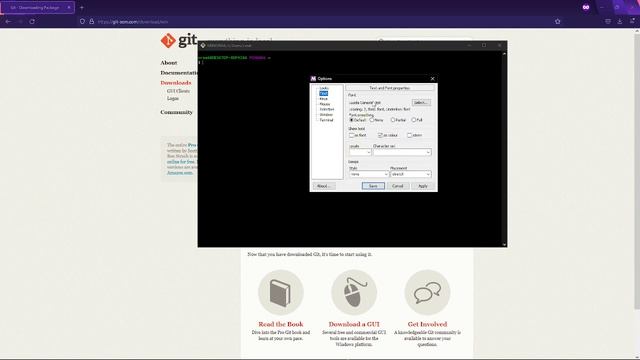Click the Options dialog title icon

313,78
